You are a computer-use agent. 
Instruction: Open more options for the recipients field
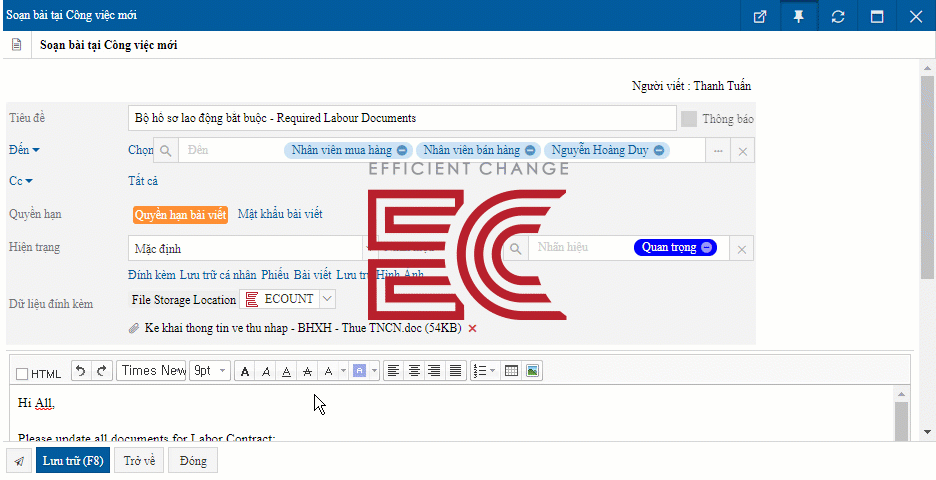718,151
